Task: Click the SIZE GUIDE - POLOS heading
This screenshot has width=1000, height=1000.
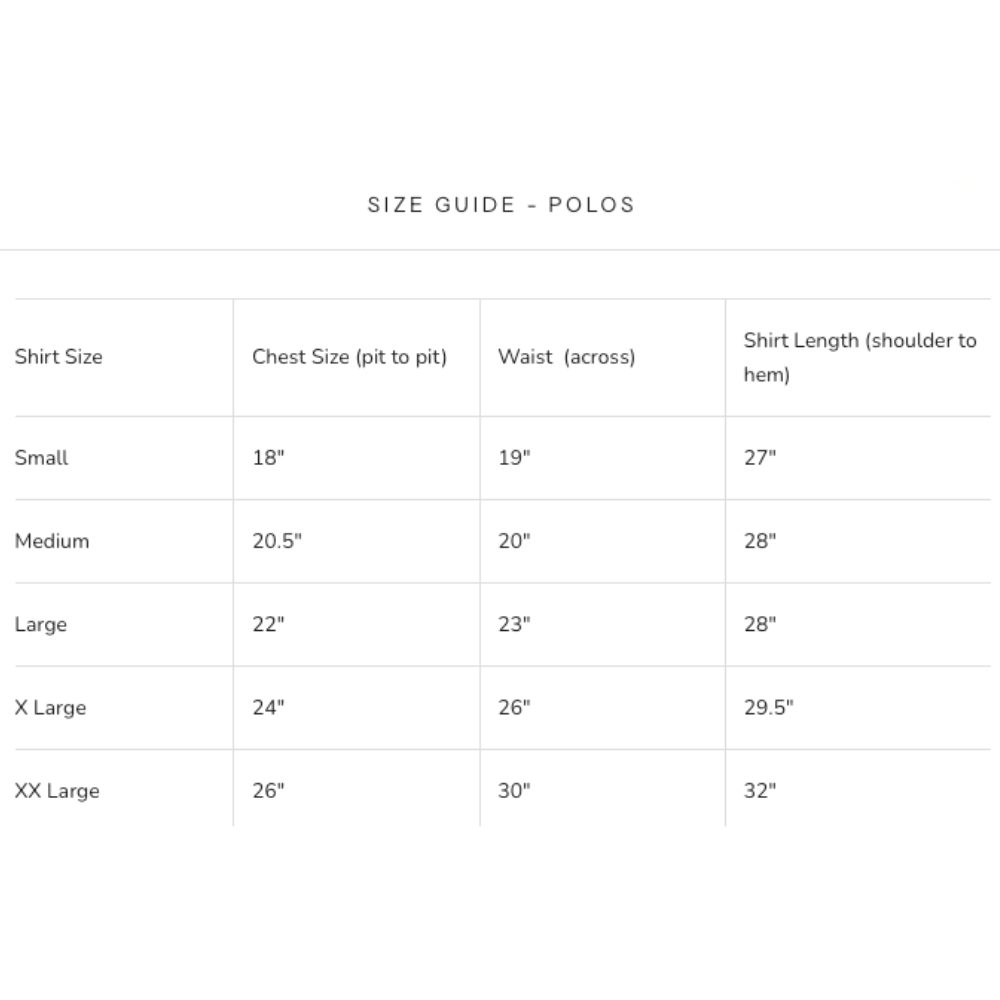Action: (501, 205)
